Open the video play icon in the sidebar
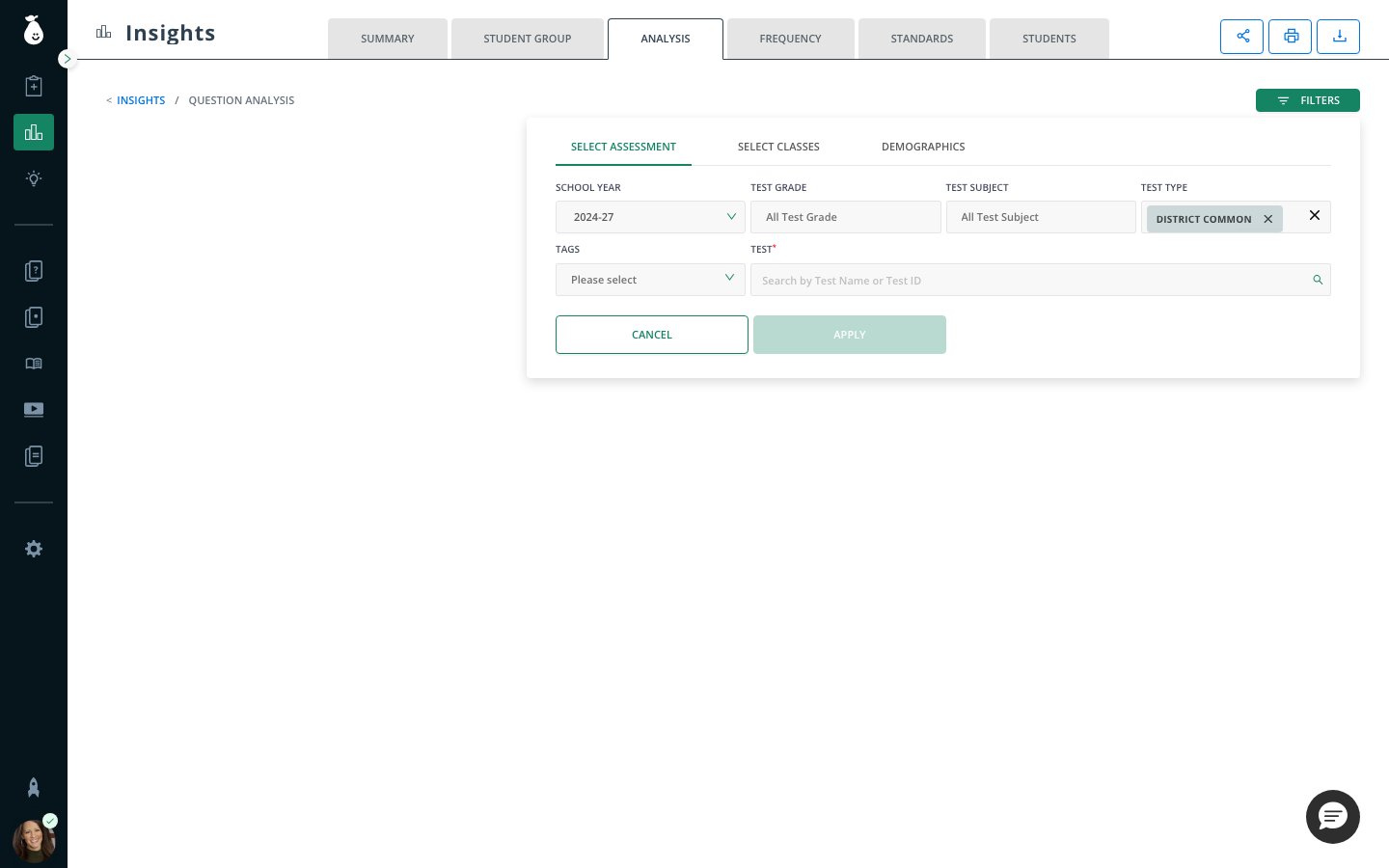 (x=34, y=410)
